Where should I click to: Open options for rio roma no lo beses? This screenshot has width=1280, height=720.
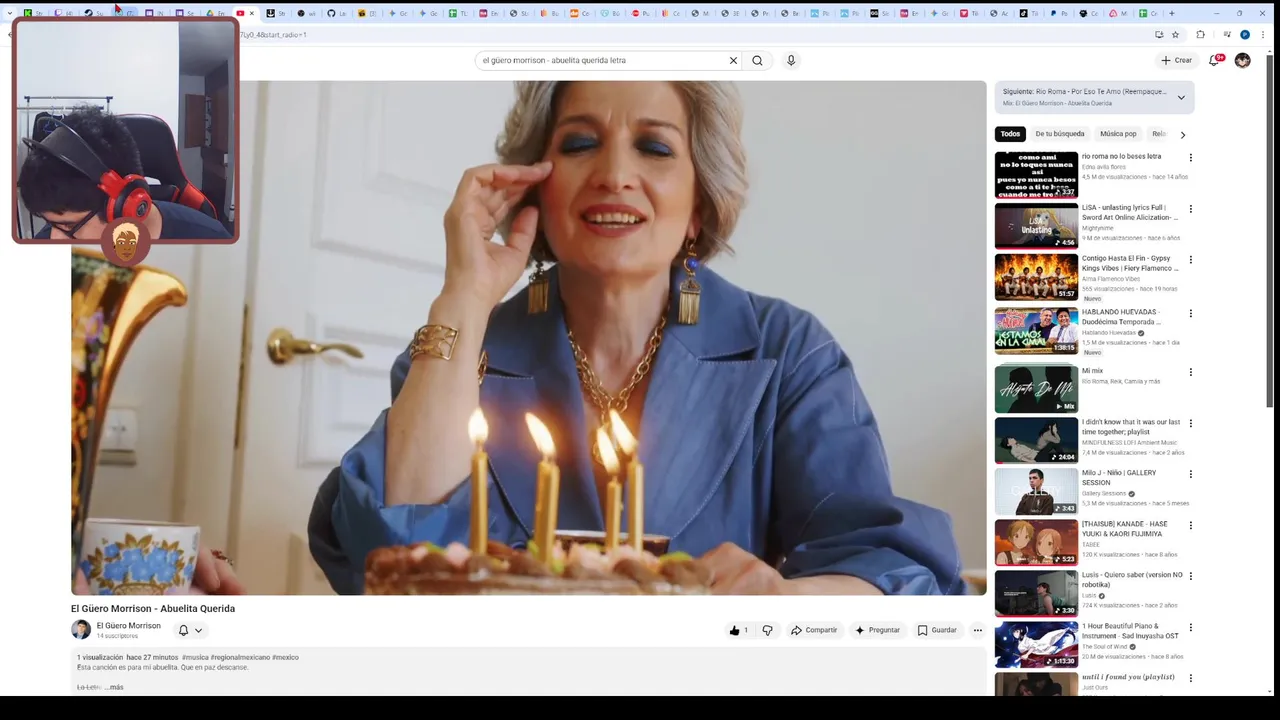tap(1190, 158)
